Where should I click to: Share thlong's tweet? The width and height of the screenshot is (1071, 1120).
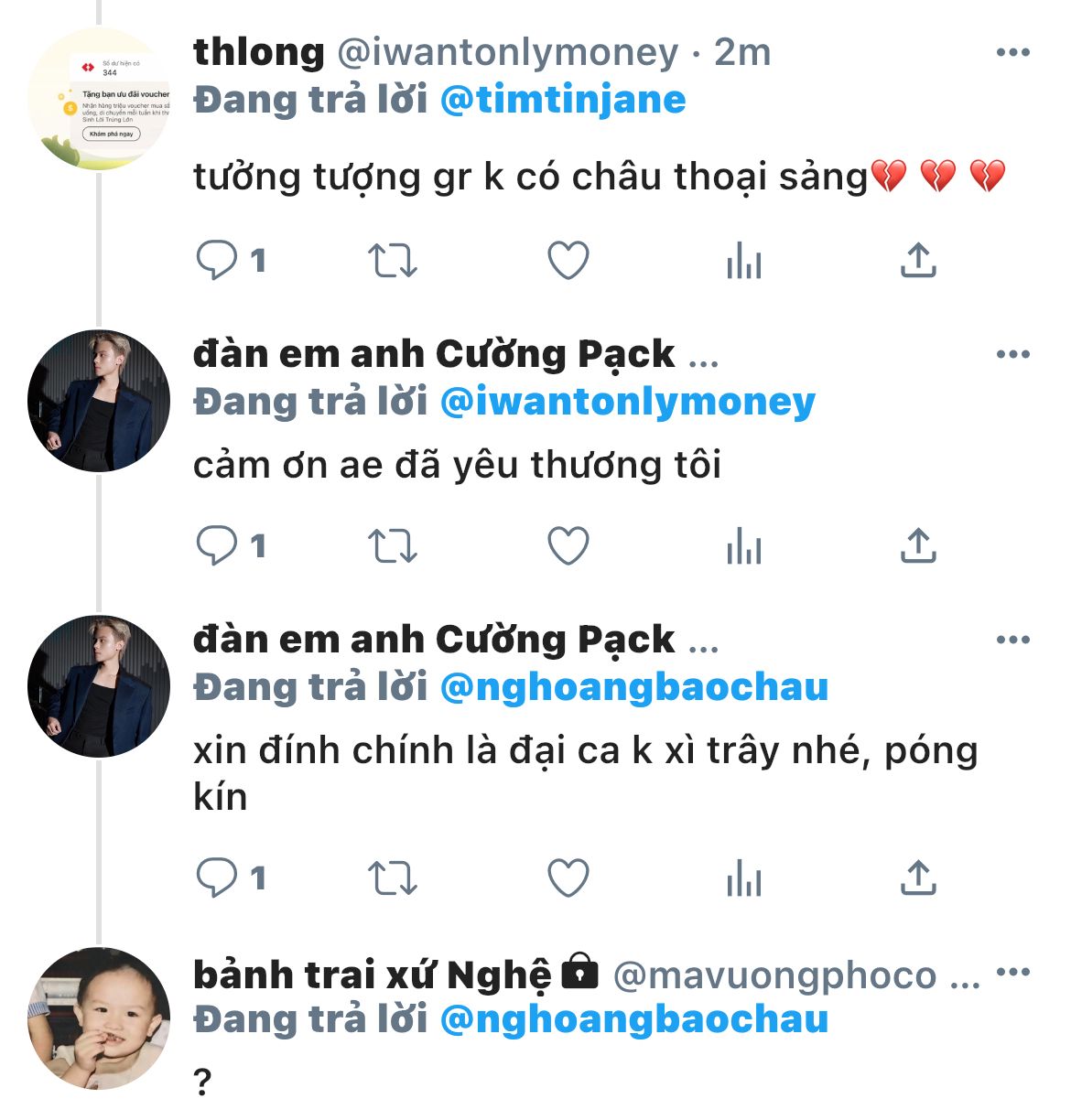[x=918, y=261]
